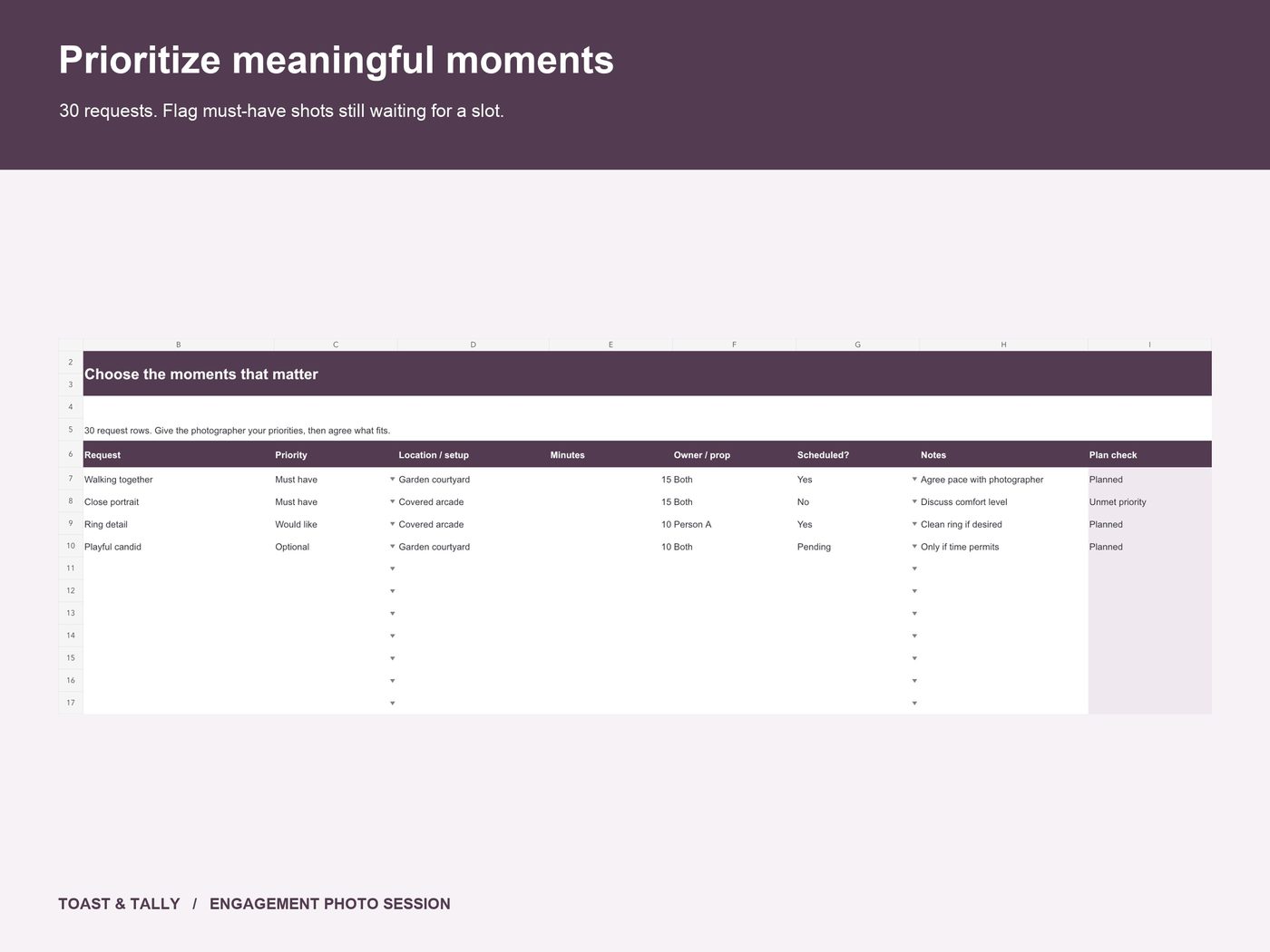Expand the Scheduled dropdown in row 17
Viewport: 1270px width, 952px height.
coord(914,703)
